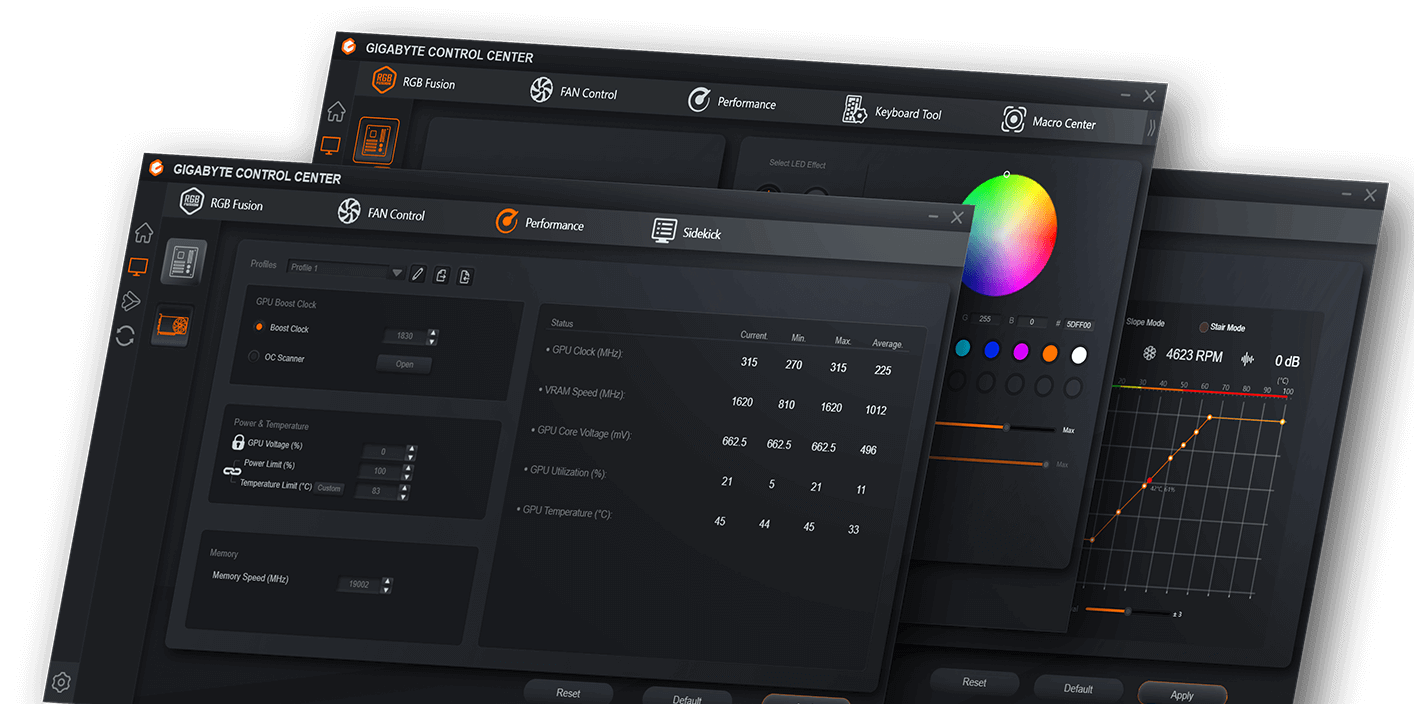Go to Home in the rear window sidebar

tap(336, 112)
